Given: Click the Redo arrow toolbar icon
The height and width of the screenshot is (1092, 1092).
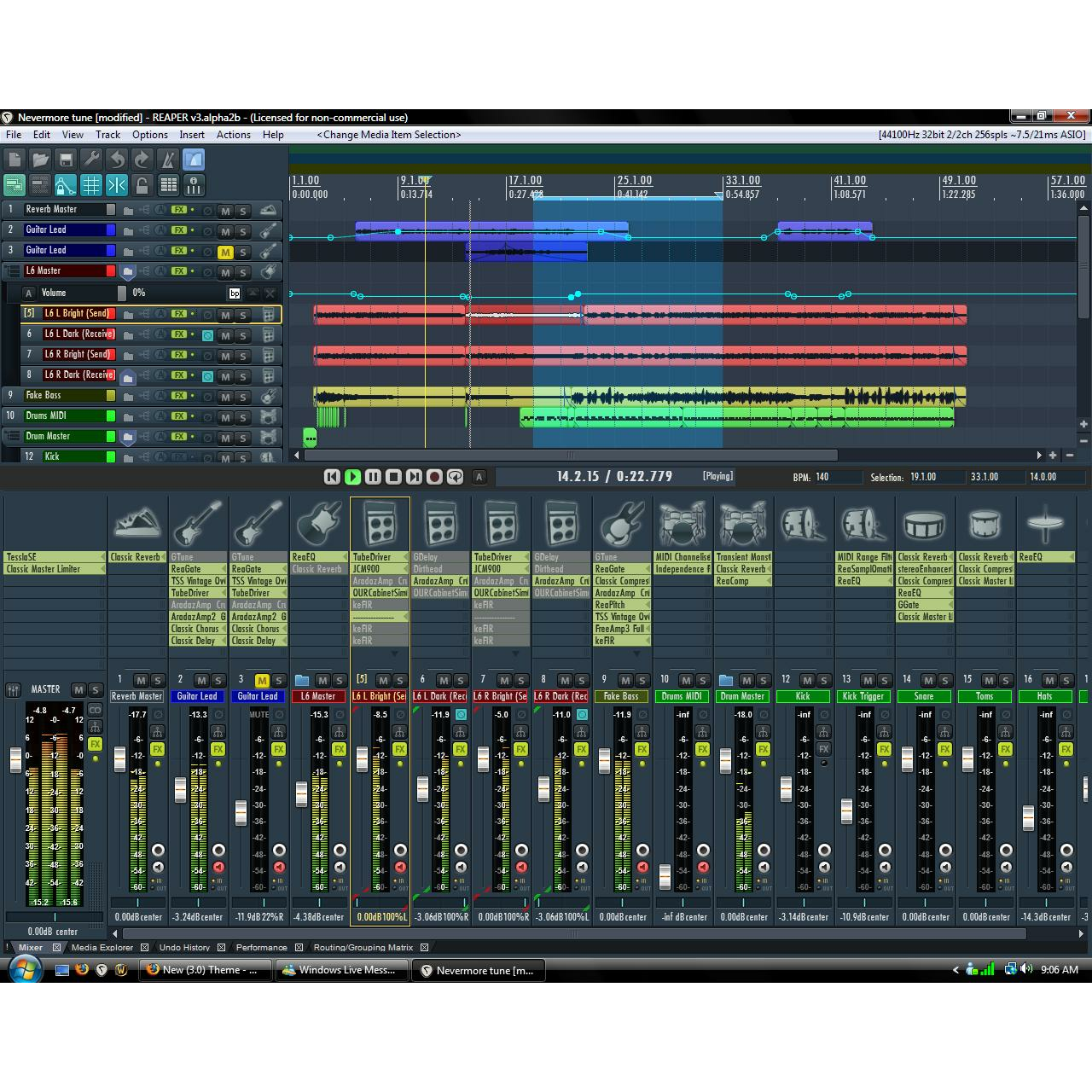Looking at the screenshot, I should (142, 160).
